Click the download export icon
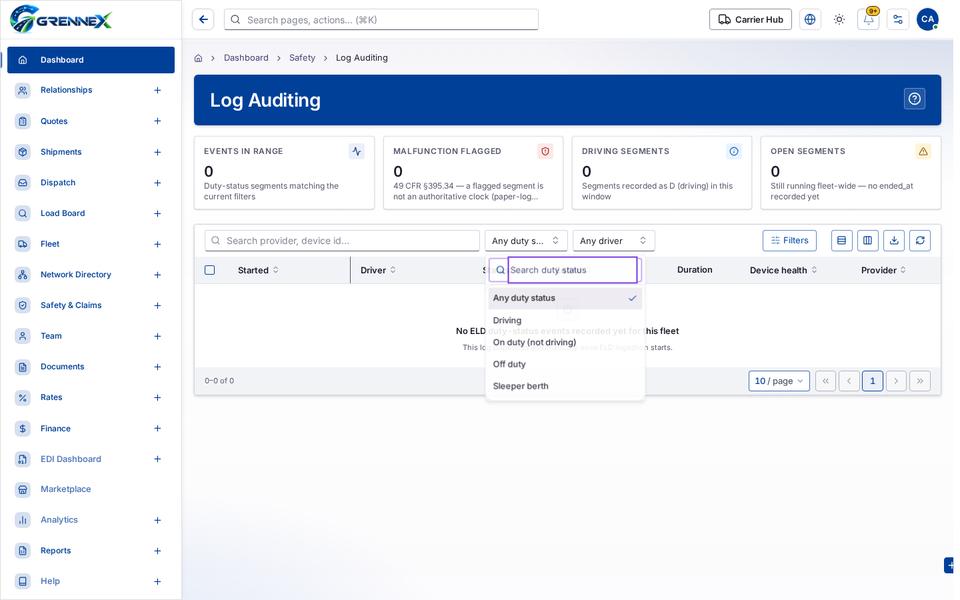The width and height of the screenshot is (960, 600). [x=894, y=241]
